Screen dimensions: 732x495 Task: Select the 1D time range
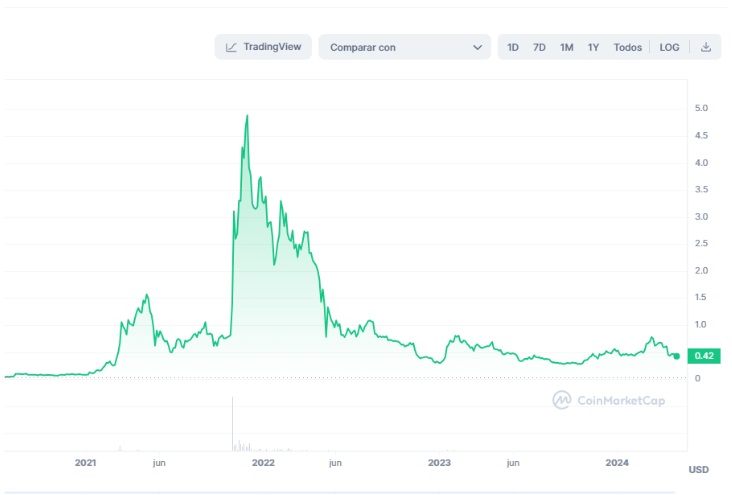click(x=513, y=47)
